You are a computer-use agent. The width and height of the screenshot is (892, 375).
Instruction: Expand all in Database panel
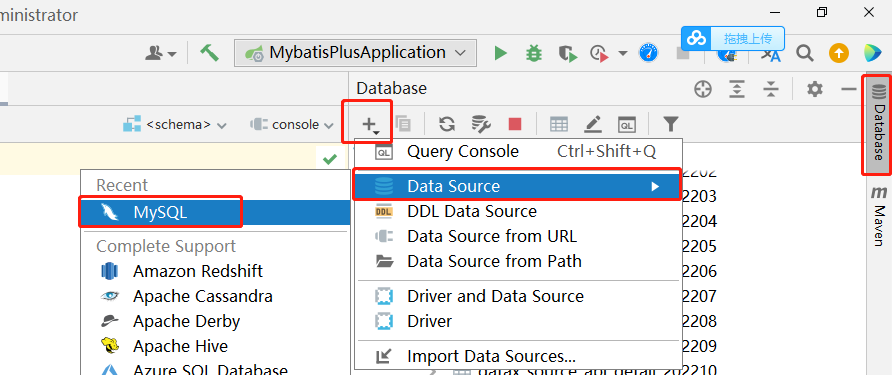(737, 89)
